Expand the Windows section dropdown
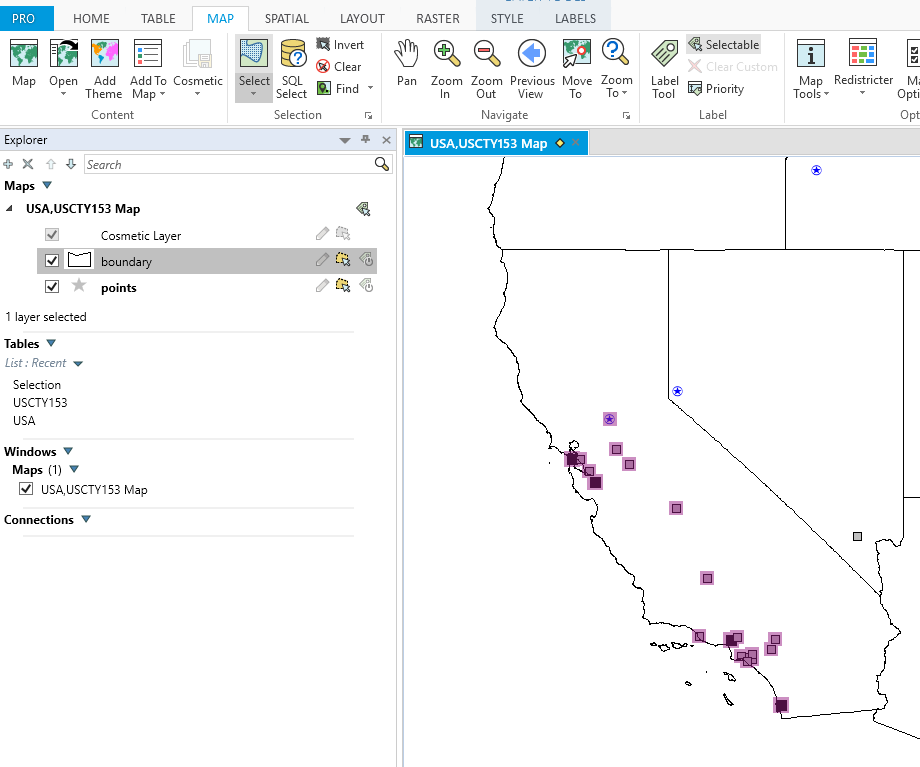Image resolution: width=920 pixels, height=767 pixels. point(67,450)
